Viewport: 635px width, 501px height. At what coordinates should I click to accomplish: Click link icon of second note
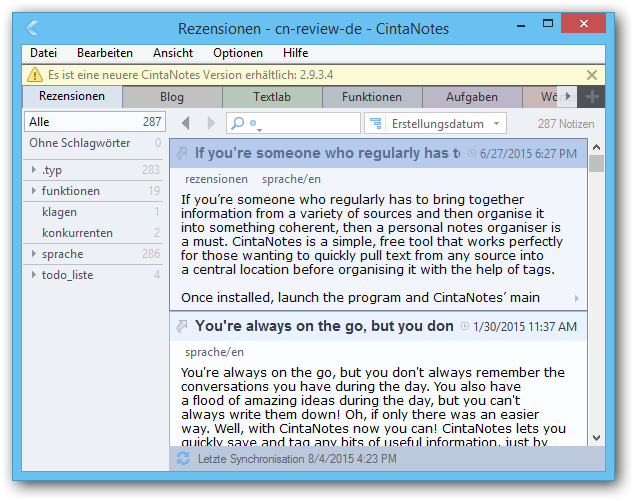point(182,326)
